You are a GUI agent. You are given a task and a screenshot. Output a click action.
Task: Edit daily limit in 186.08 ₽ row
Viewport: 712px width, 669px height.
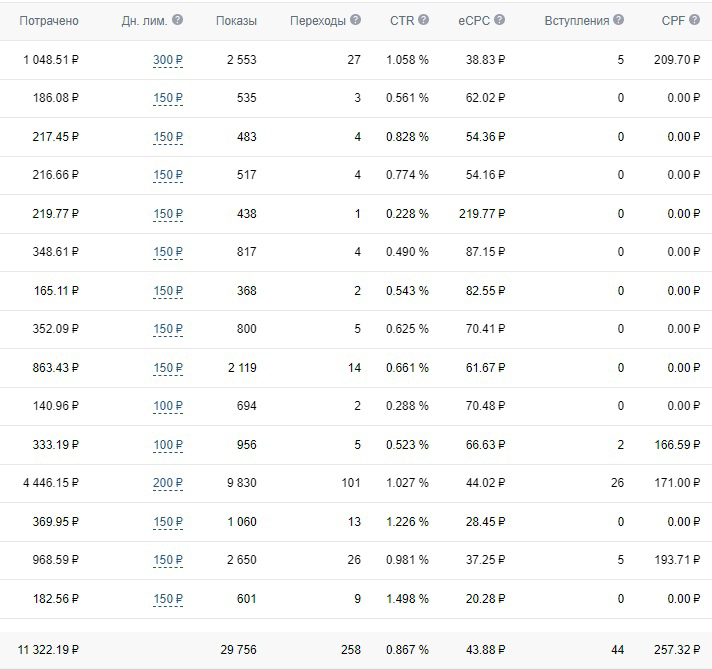[x=168, y=98]
